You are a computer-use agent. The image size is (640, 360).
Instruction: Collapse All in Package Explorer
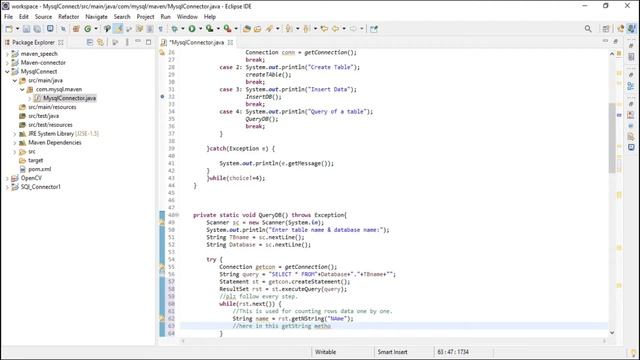coord(90,42)
